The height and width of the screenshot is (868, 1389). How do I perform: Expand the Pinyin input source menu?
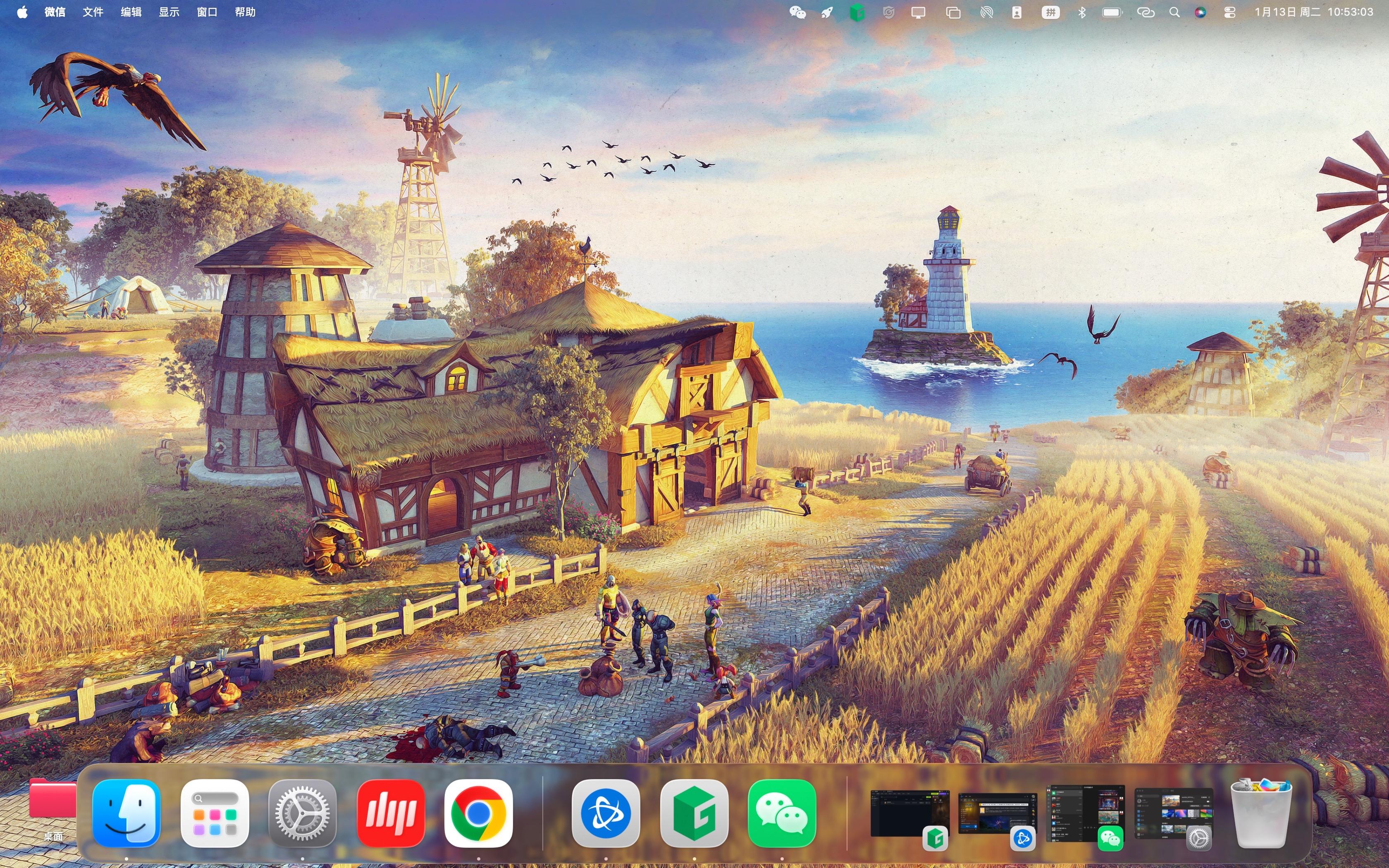(1050, 12)
